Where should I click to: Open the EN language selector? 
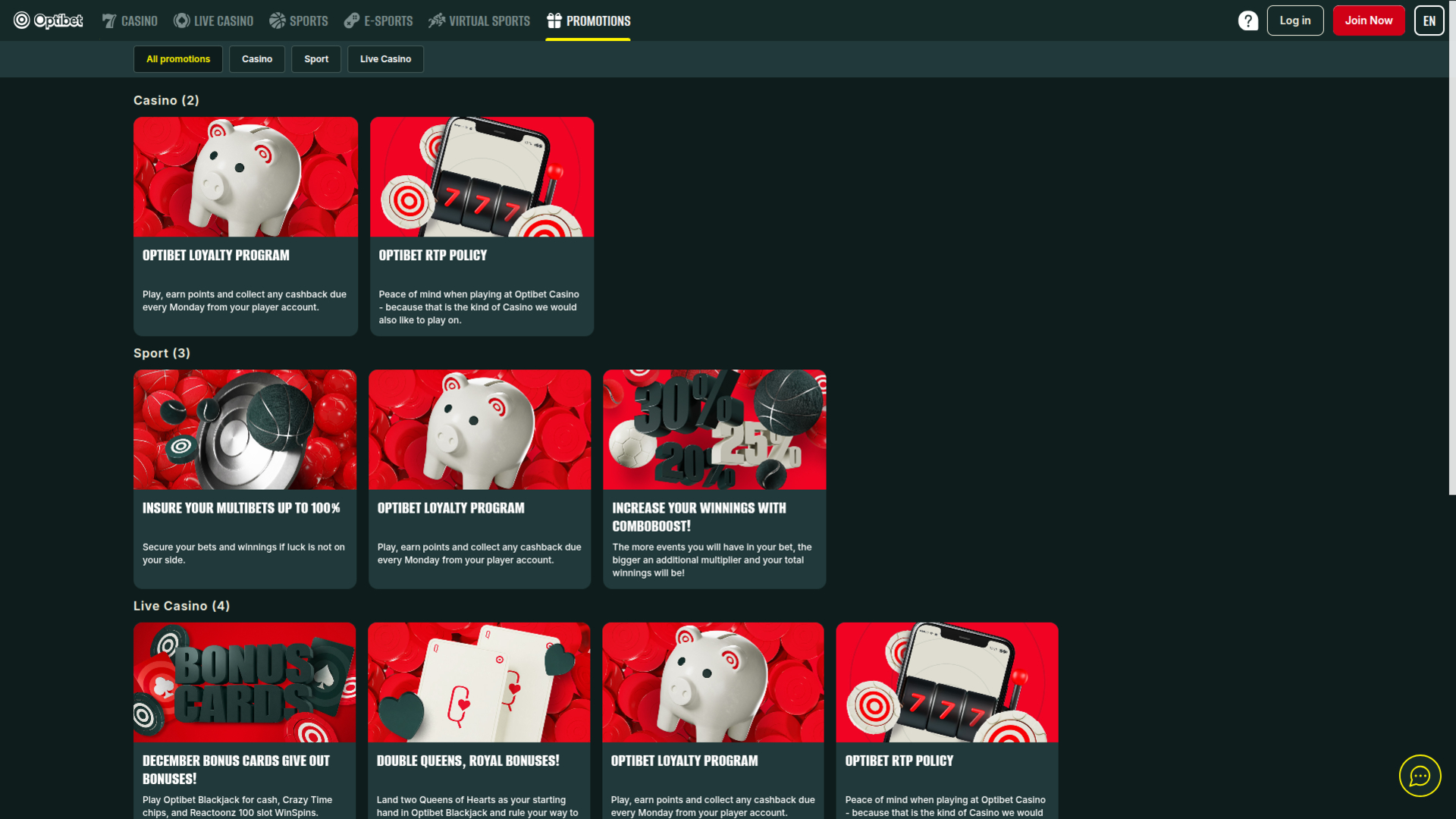pyautogui.click(x=1429, y=20)
